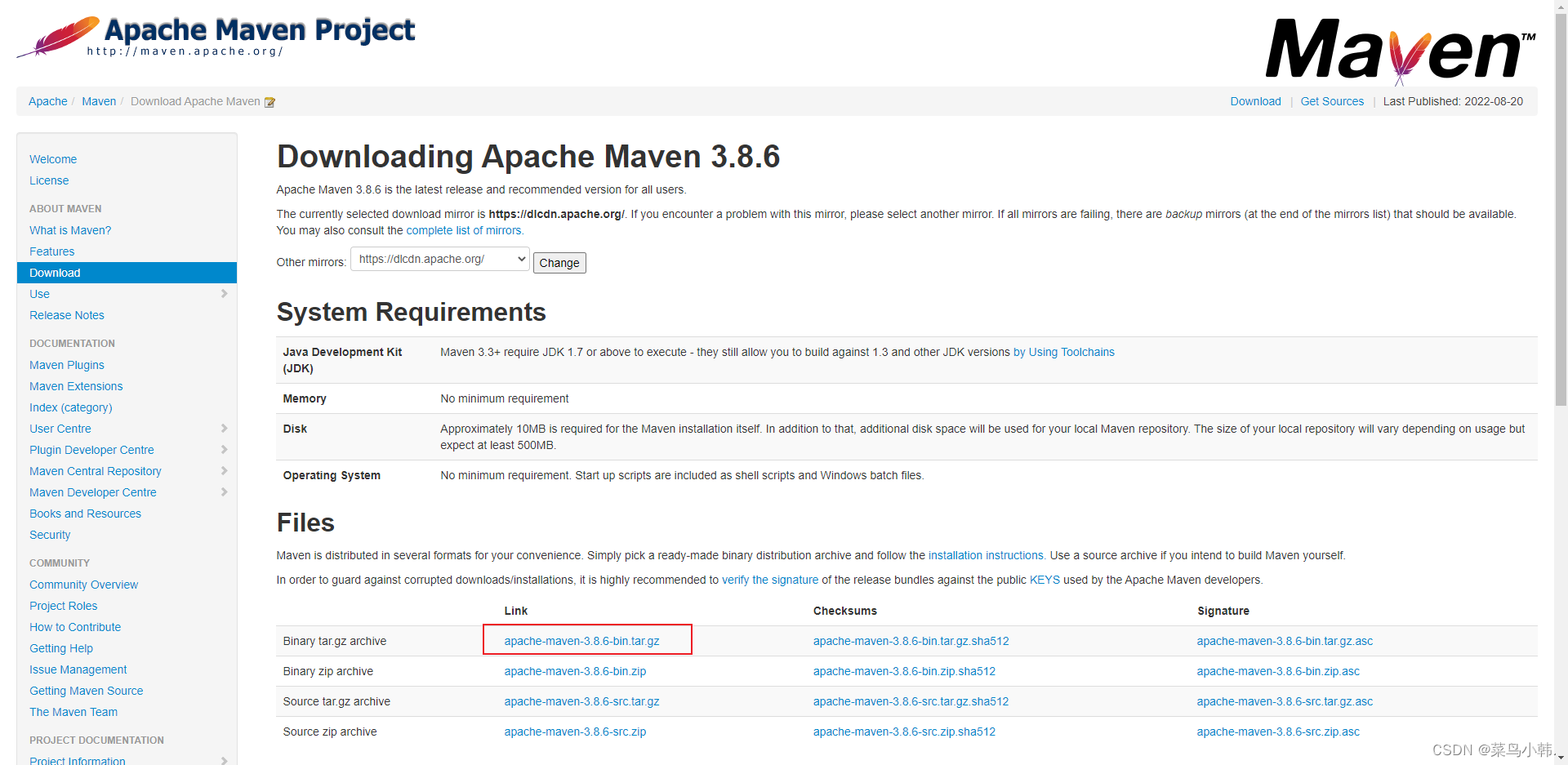
Task: Open the by Using Toolchains link
Action: (x=1064, y=352)
